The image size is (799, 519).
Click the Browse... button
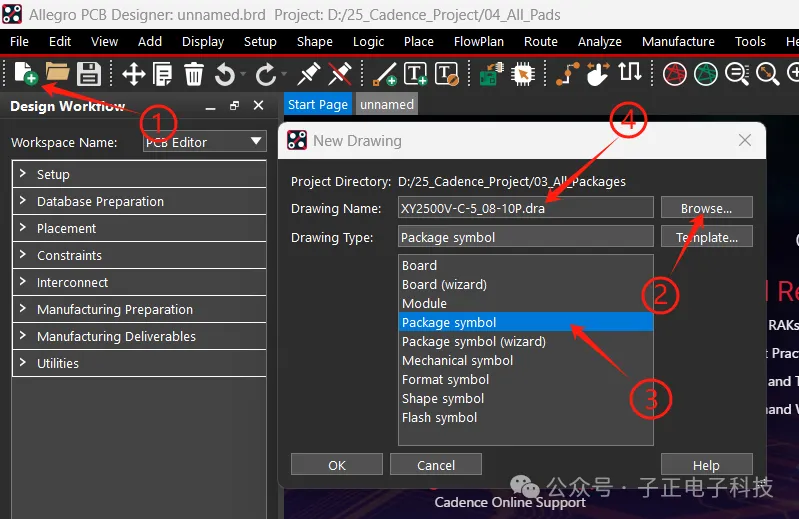(706, 208)
